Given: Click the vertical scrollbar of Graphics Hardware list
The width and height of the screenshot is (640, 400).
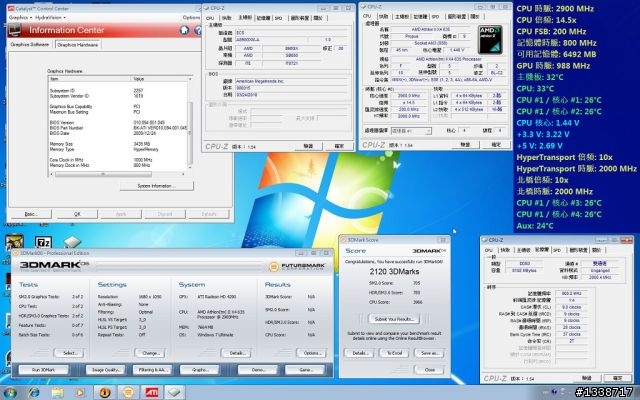Looking at the screenshot, I should (x=189, y=124).
